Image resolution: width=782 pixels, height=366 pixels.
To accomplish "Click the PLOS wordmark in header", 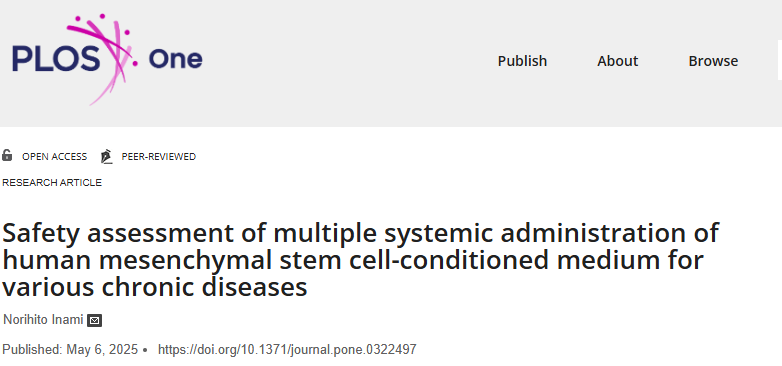I will coord(56,58).
